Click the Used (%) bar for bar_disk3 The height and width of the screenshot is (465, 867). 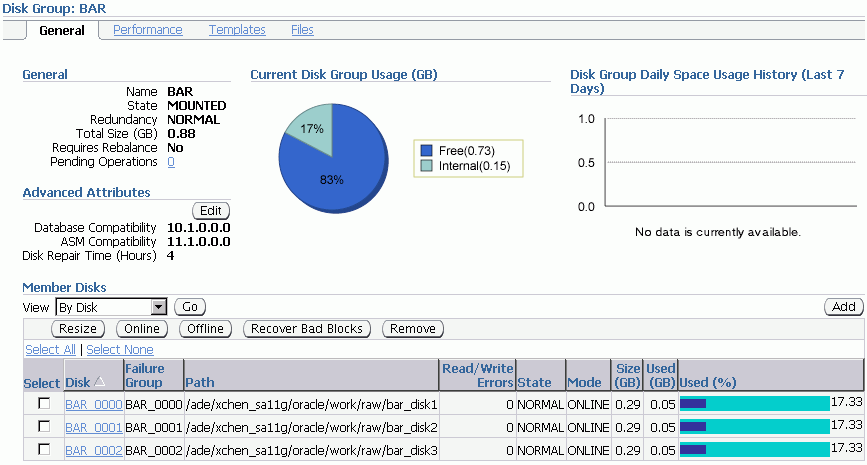pos(755,449)
